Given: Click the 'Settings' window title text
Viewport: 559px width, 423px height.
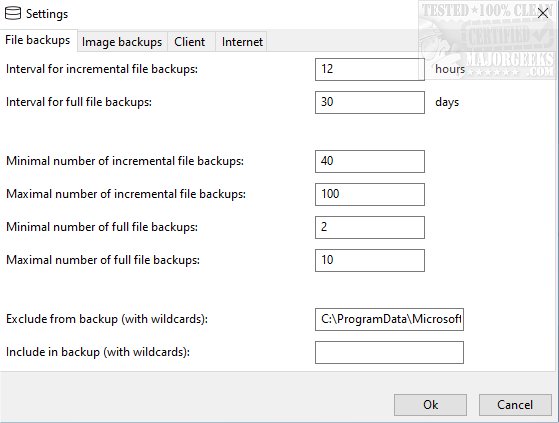Looking at the screenshot, I should click(x=47, y=14).
